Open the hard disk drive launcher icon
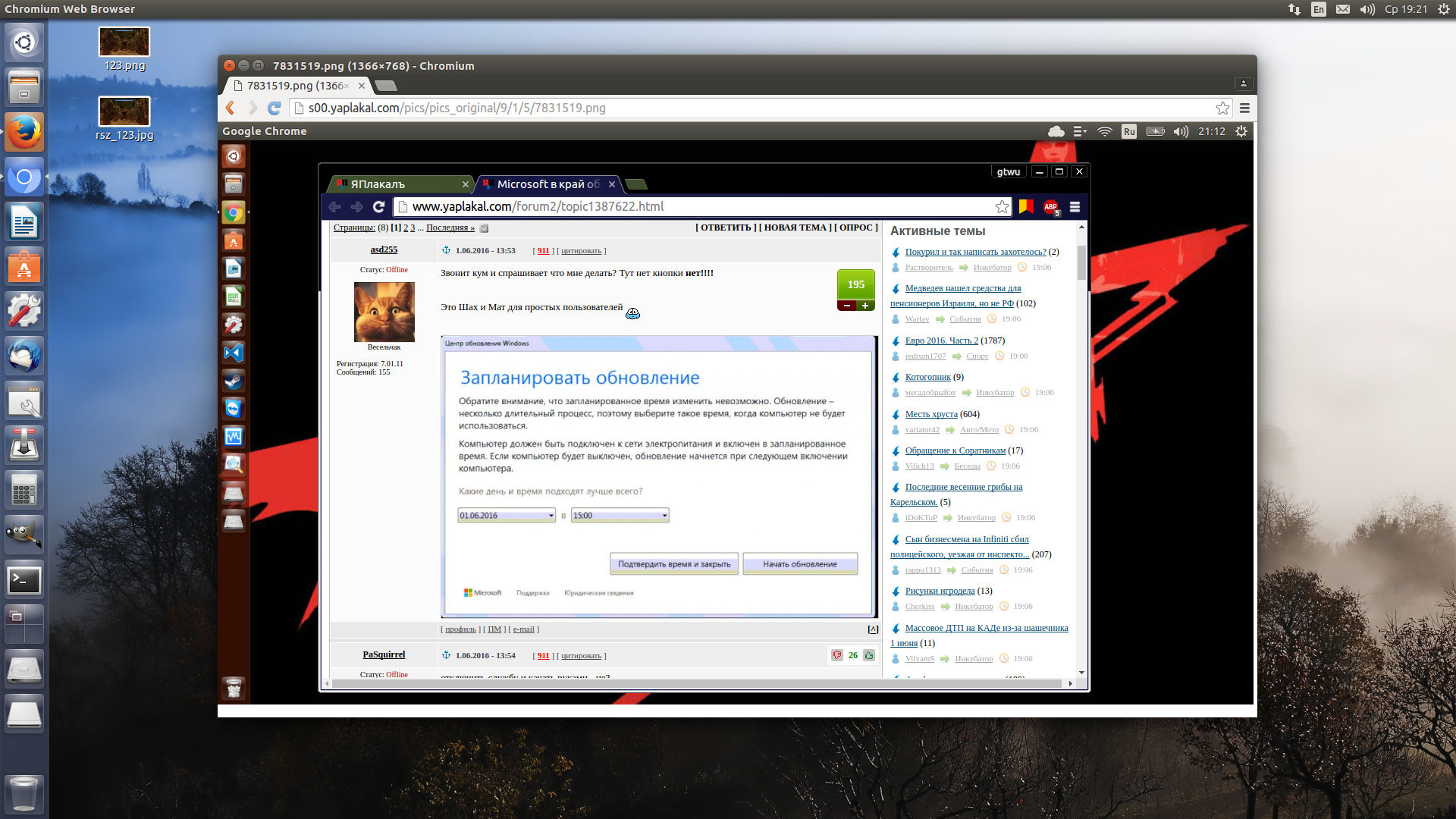 pos(24,670)
